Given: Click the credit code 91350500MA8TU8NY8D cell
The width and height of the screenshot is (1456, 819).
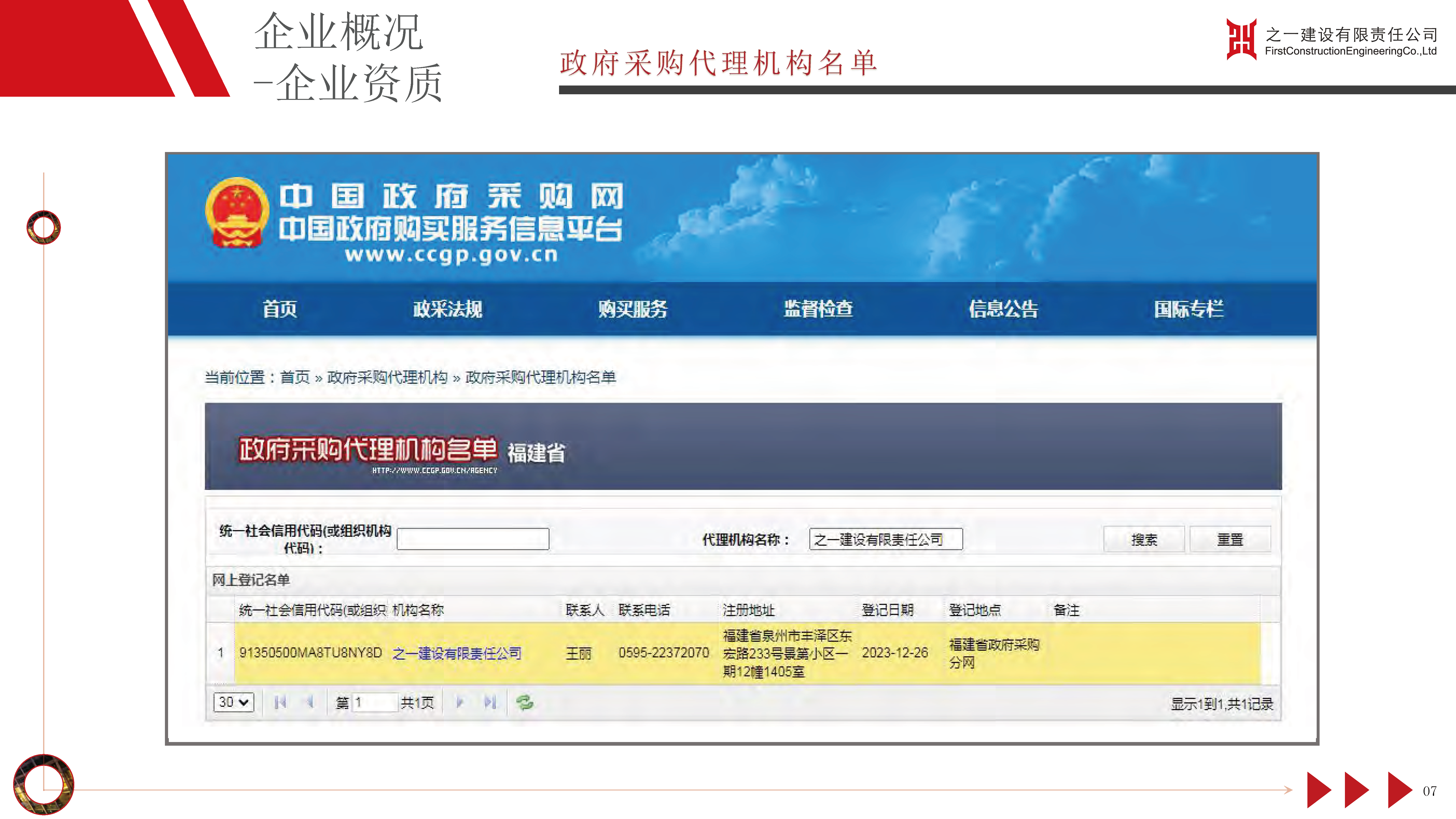Looking at the screenshot, I should pos(310,653).
